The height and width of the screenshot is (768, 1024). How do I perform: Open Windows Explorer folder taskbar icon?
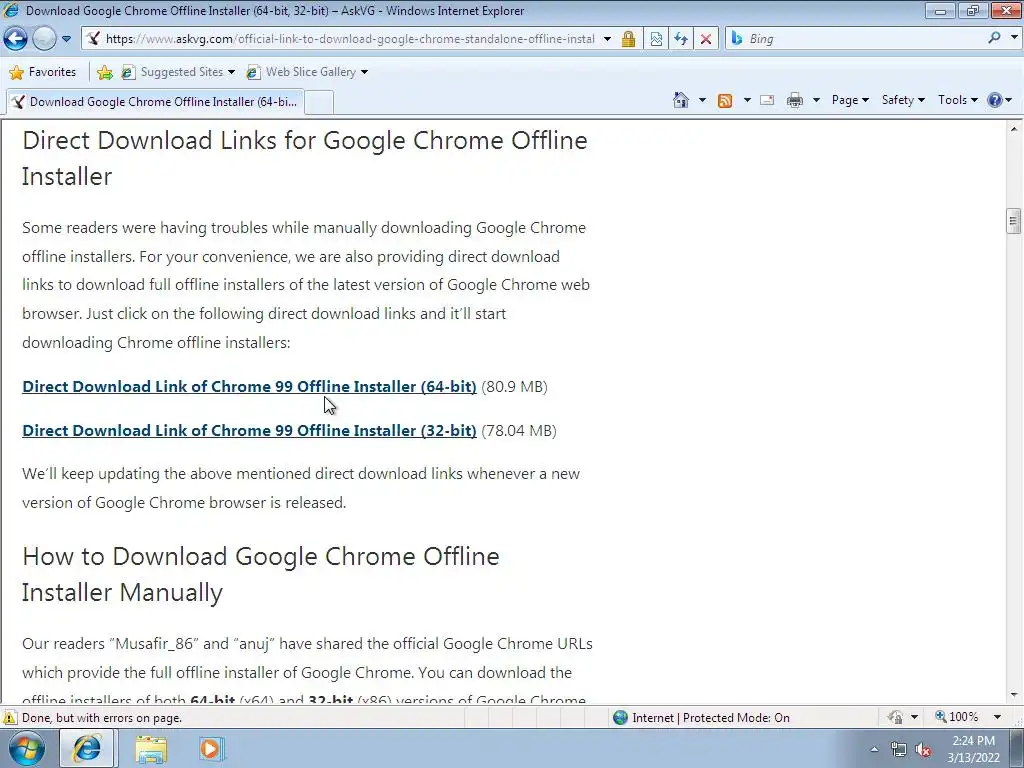(151, 749)
